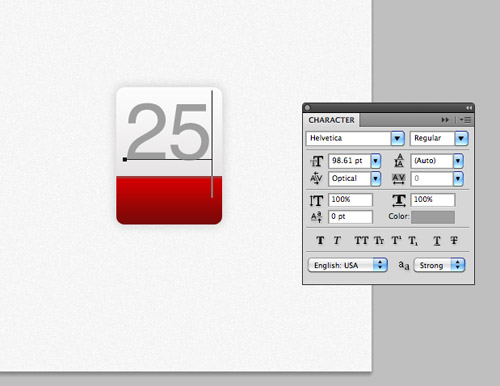Open the font size dropdown arrow
This screenshot has width=500, height=386.
click(x=375, y=161)
